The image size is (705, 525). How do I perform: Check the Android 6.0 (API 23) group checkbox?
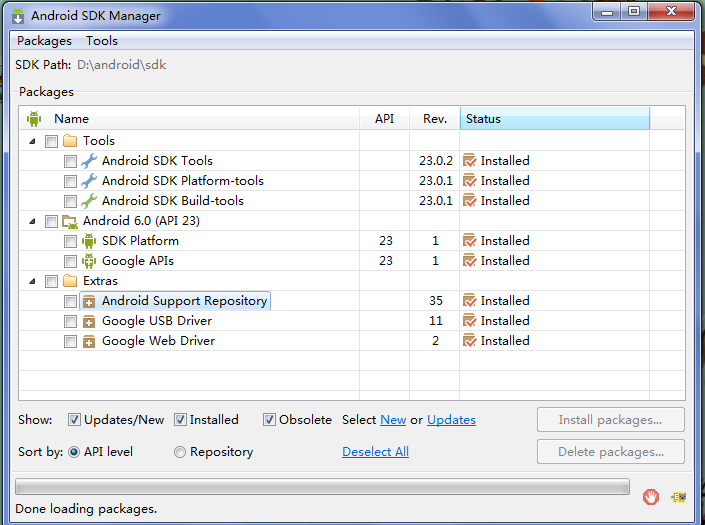(x=51, y=221)
